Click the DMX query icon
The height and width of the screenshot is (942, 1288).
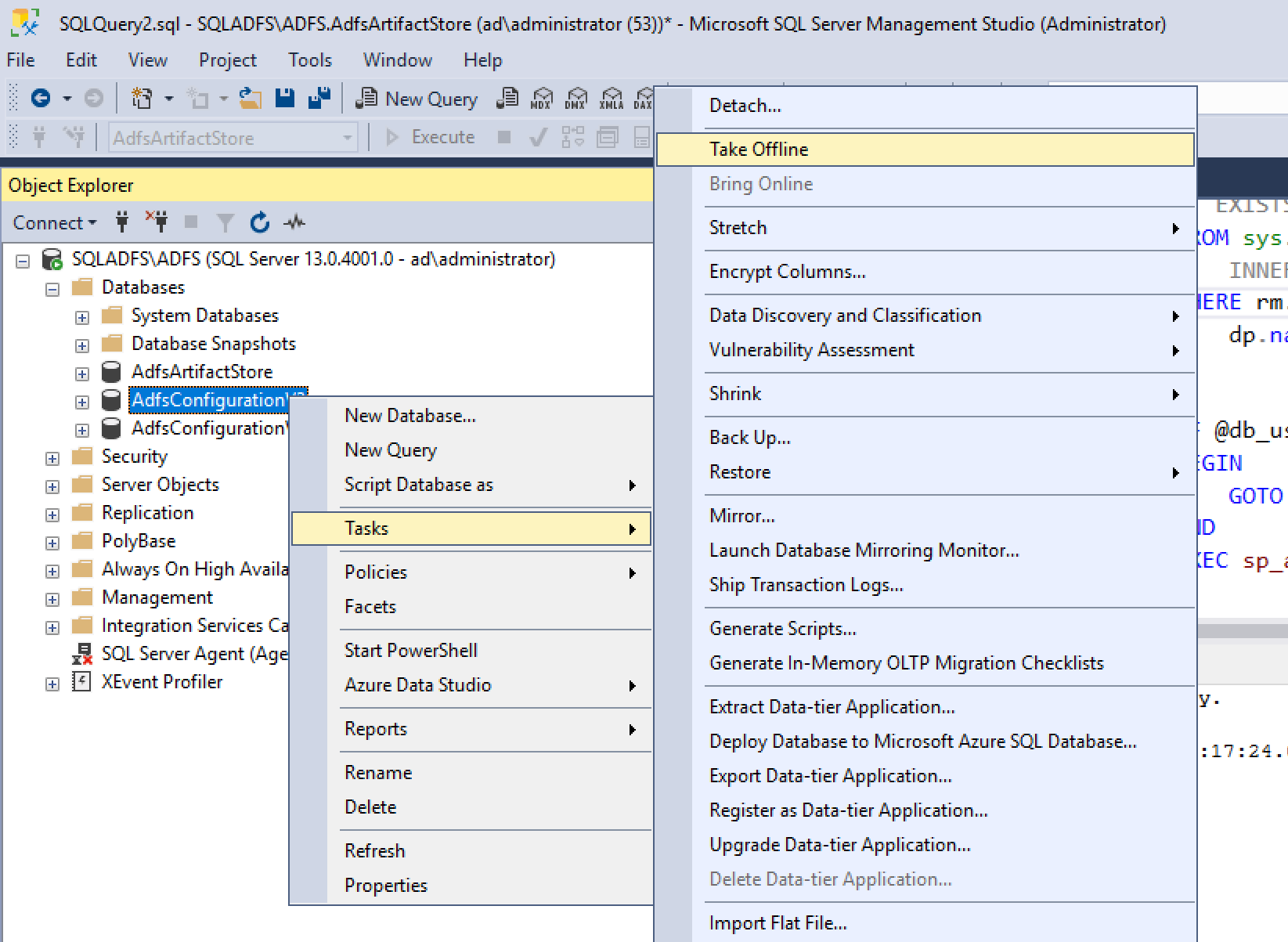[x=576, y=98]
